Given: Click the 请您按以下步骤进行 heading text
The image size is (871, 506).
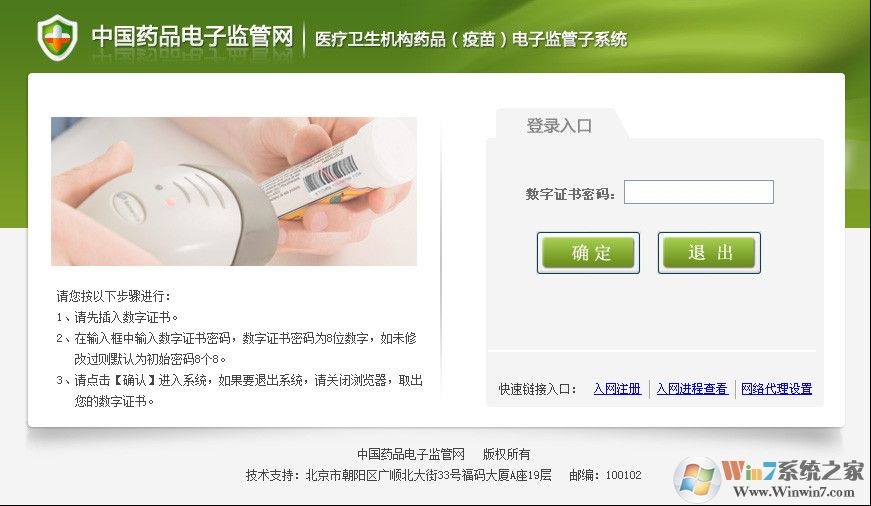Looking at the screenshot, I should [114, 296].
